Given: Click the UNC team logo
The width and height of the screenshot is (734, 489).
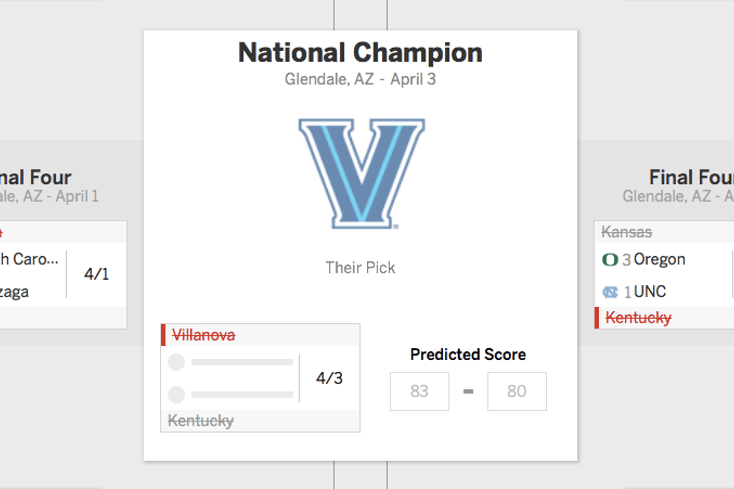Looking at the screenshot, I should click(610, 292).
